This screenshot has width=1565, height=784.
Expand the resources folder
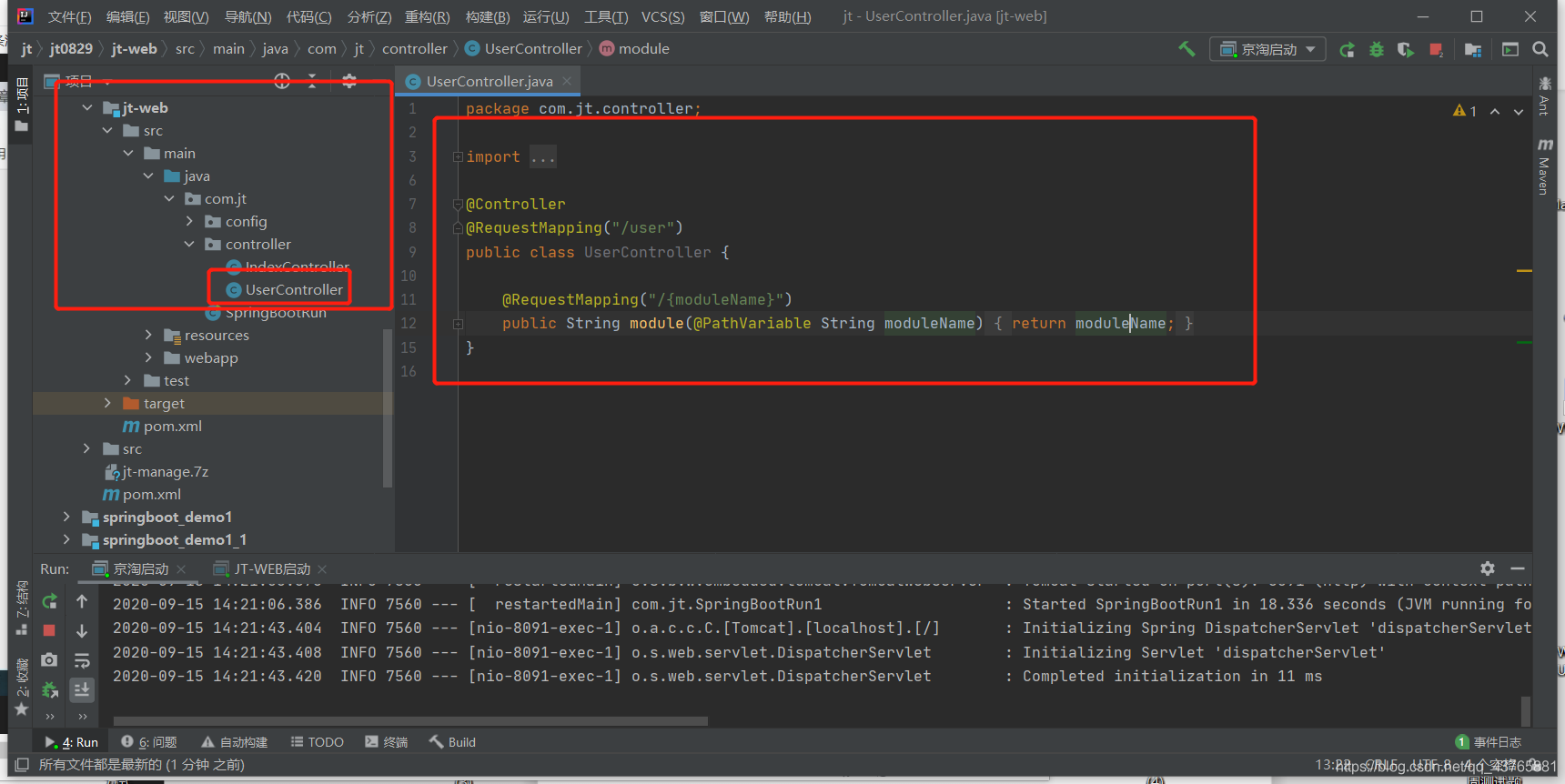click(148, 335)
